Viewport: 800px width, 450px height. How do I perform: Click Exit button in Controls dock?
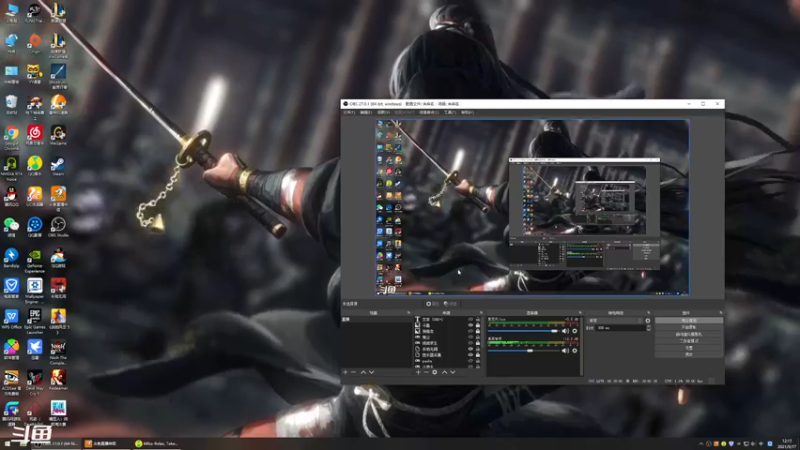[x=689, y=354]
